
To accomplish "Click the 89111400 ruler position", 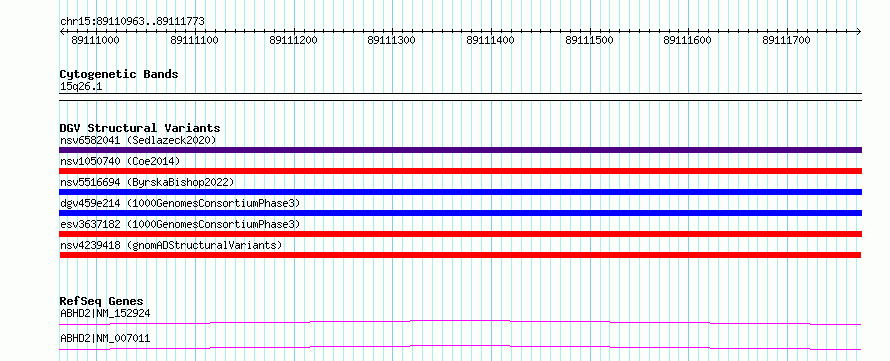I will click(490, 40).
